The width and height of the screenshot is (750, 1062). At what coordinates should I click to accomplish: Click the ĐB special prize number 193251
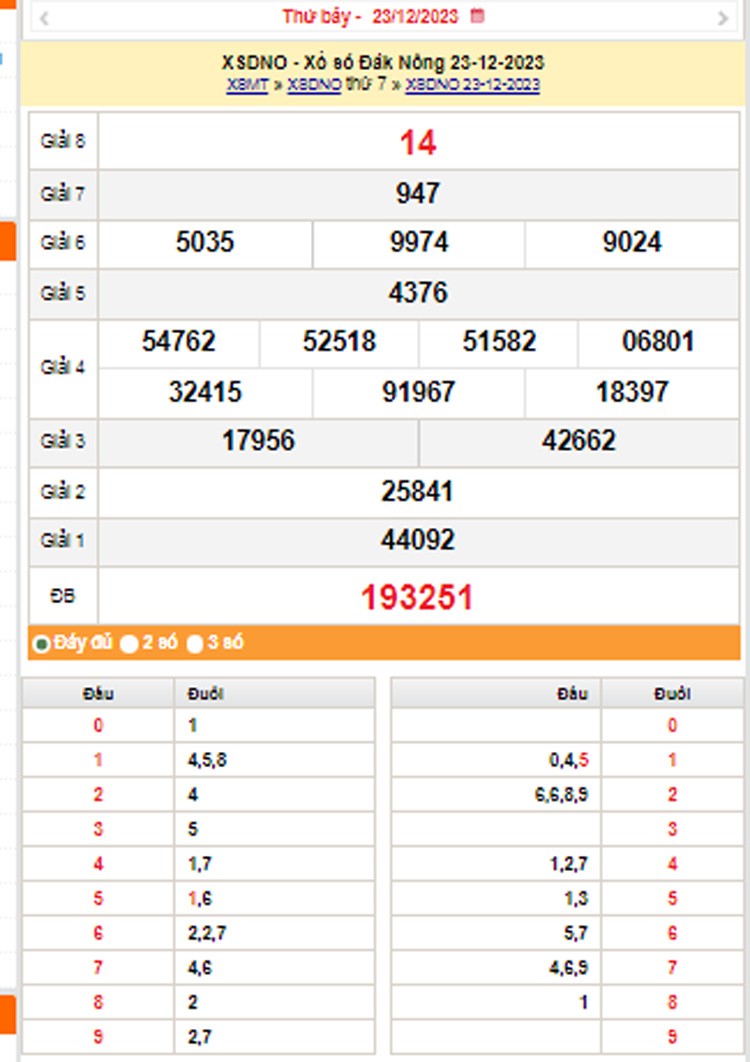tap(417, 598)
